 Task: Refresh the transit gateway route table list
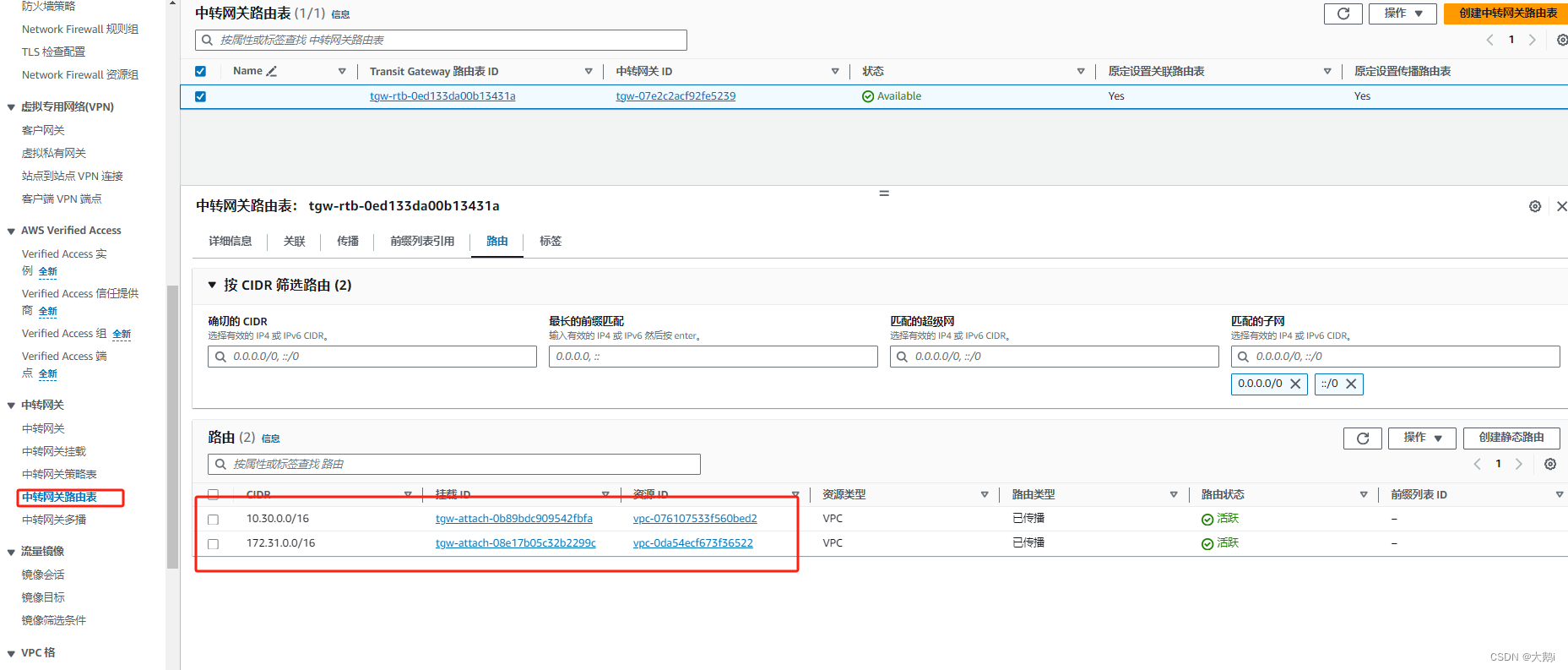[1343, 14]
